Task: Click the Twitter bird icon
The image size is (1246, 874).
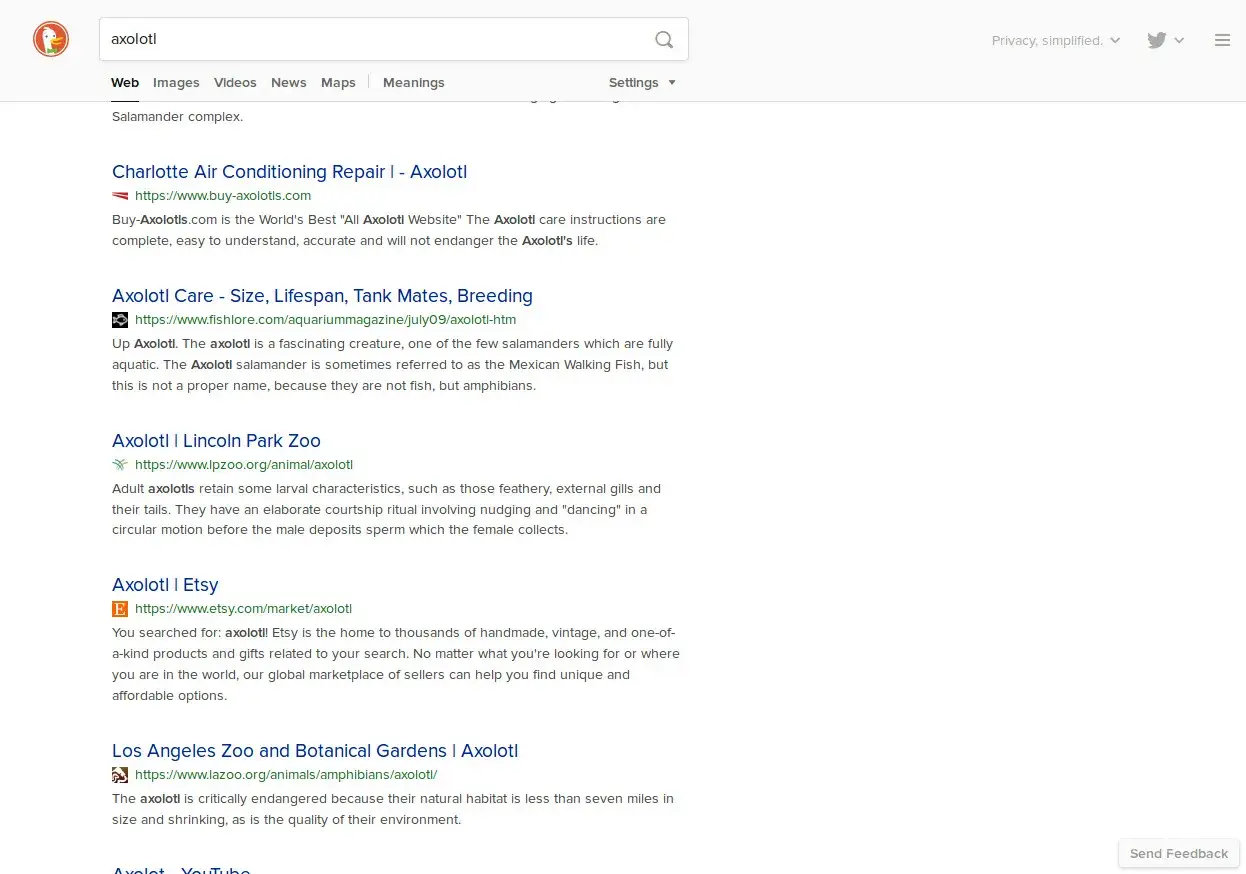Action: coord(1157,41)
